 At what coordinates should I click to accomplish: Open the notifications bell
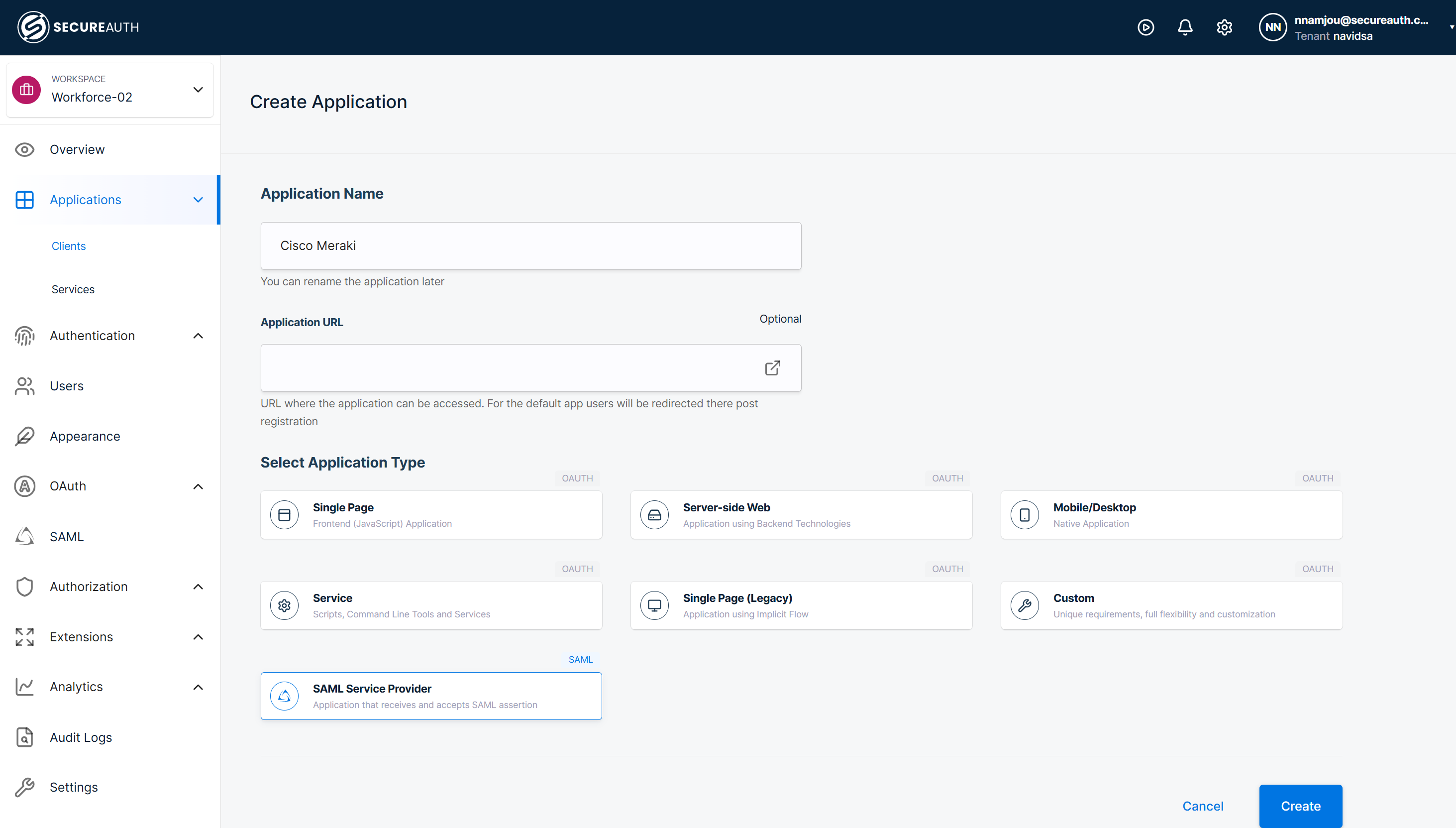(1185, 27)
